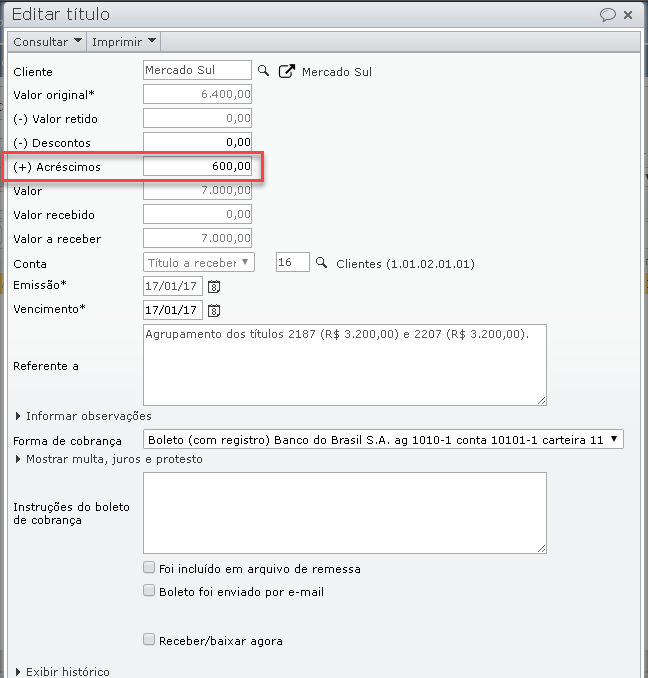Viewport: 648px width, 678px height.
Task: Click the Valor retido field
Action: click(197, 118)
